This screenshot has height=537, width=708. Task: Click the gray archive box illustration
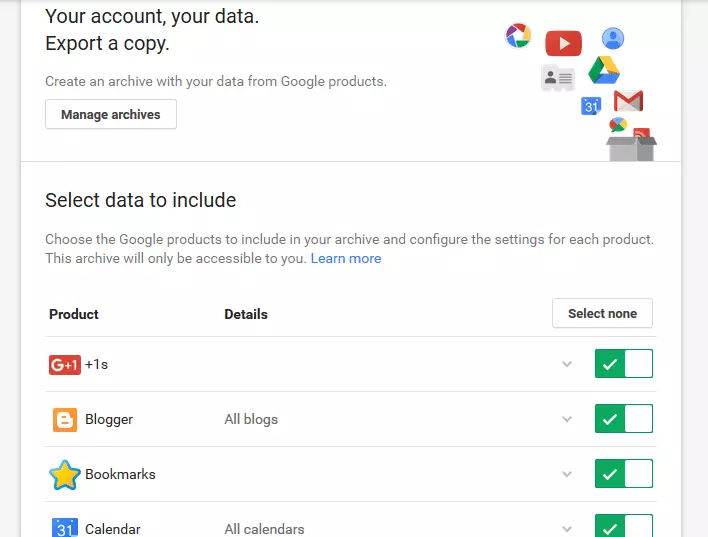(x=631, y=148)
